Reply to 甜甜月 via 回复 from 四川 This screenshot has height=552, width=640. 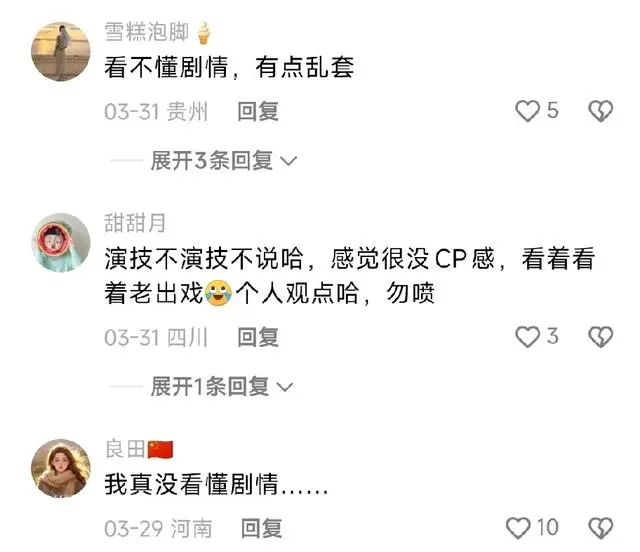tap(258, 337)
